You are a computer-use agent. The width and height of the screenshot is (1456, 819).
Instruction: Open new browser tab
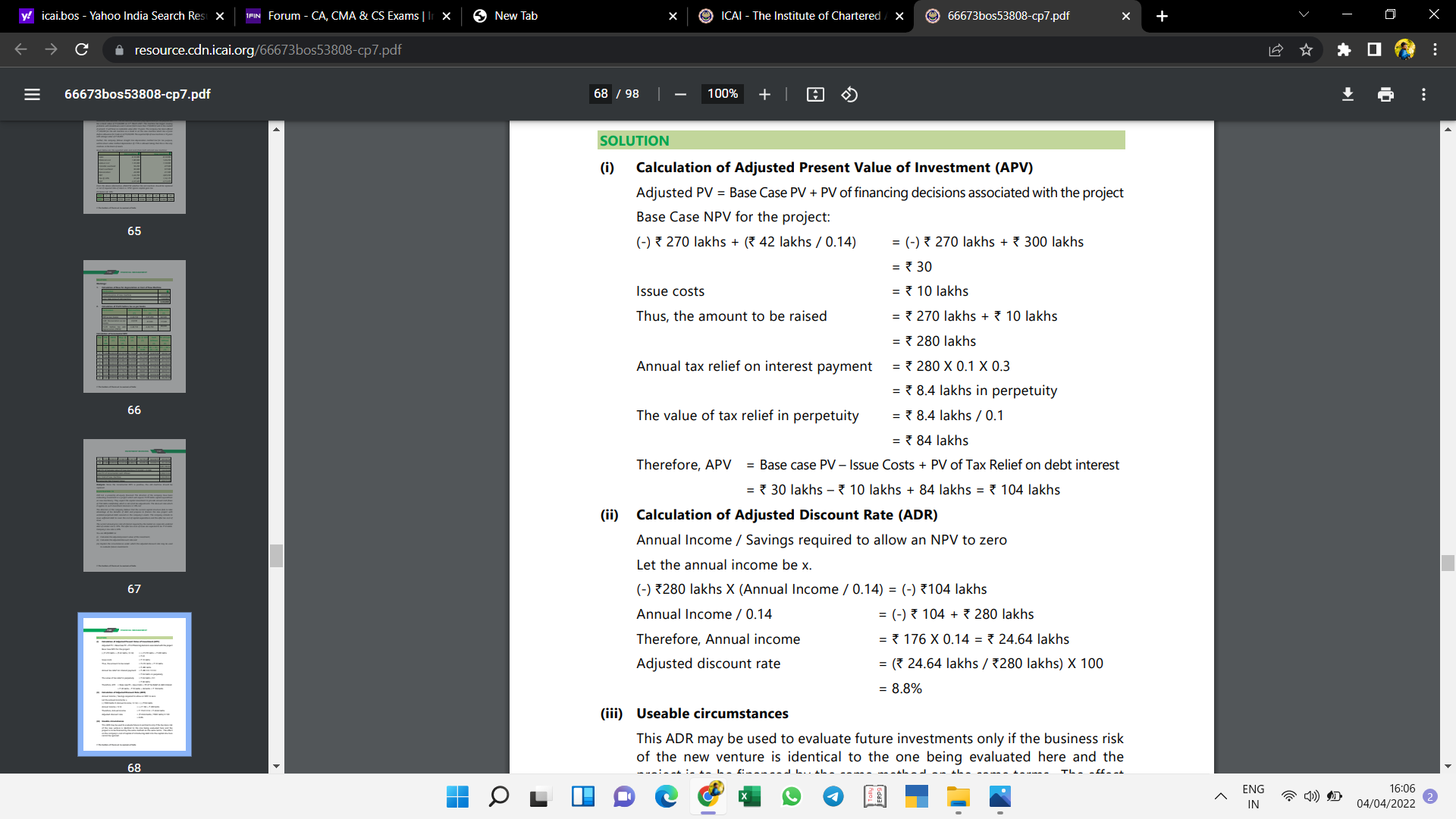(1162, 16)
